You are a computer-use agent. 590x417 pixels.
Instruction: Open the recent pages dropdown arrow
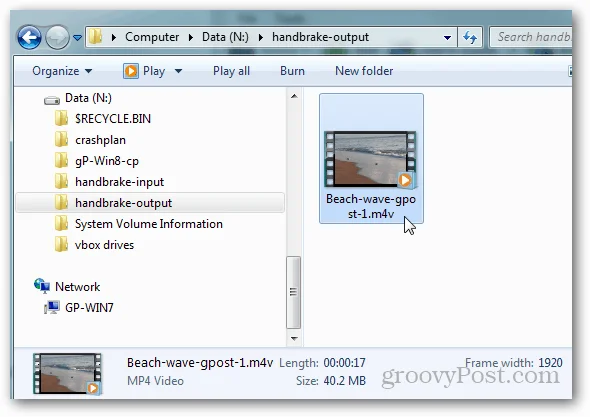click(x=77, y=38)
